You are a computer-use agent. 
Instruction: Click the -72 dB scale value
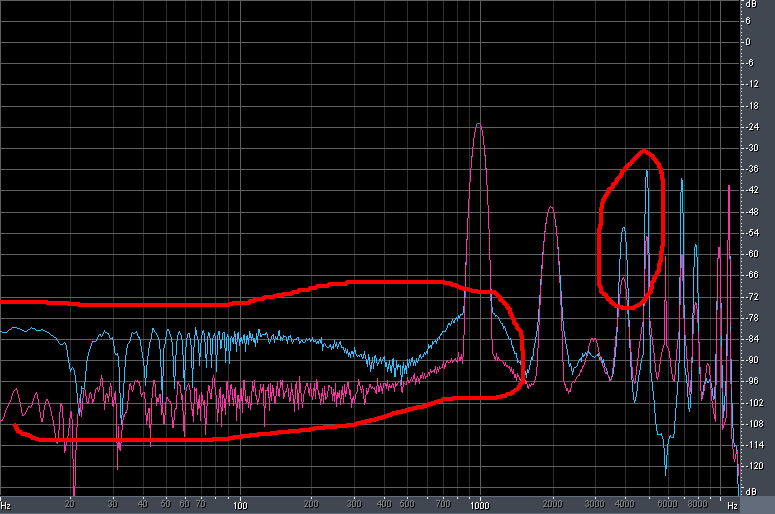pyautogui.click(x=751, y=297)
